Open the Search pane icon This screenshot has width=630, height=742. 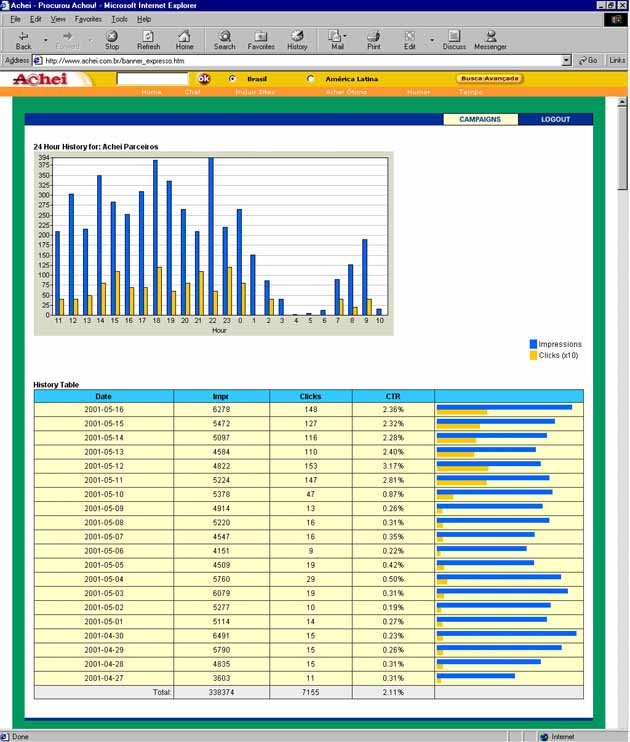tap(225, 39)
